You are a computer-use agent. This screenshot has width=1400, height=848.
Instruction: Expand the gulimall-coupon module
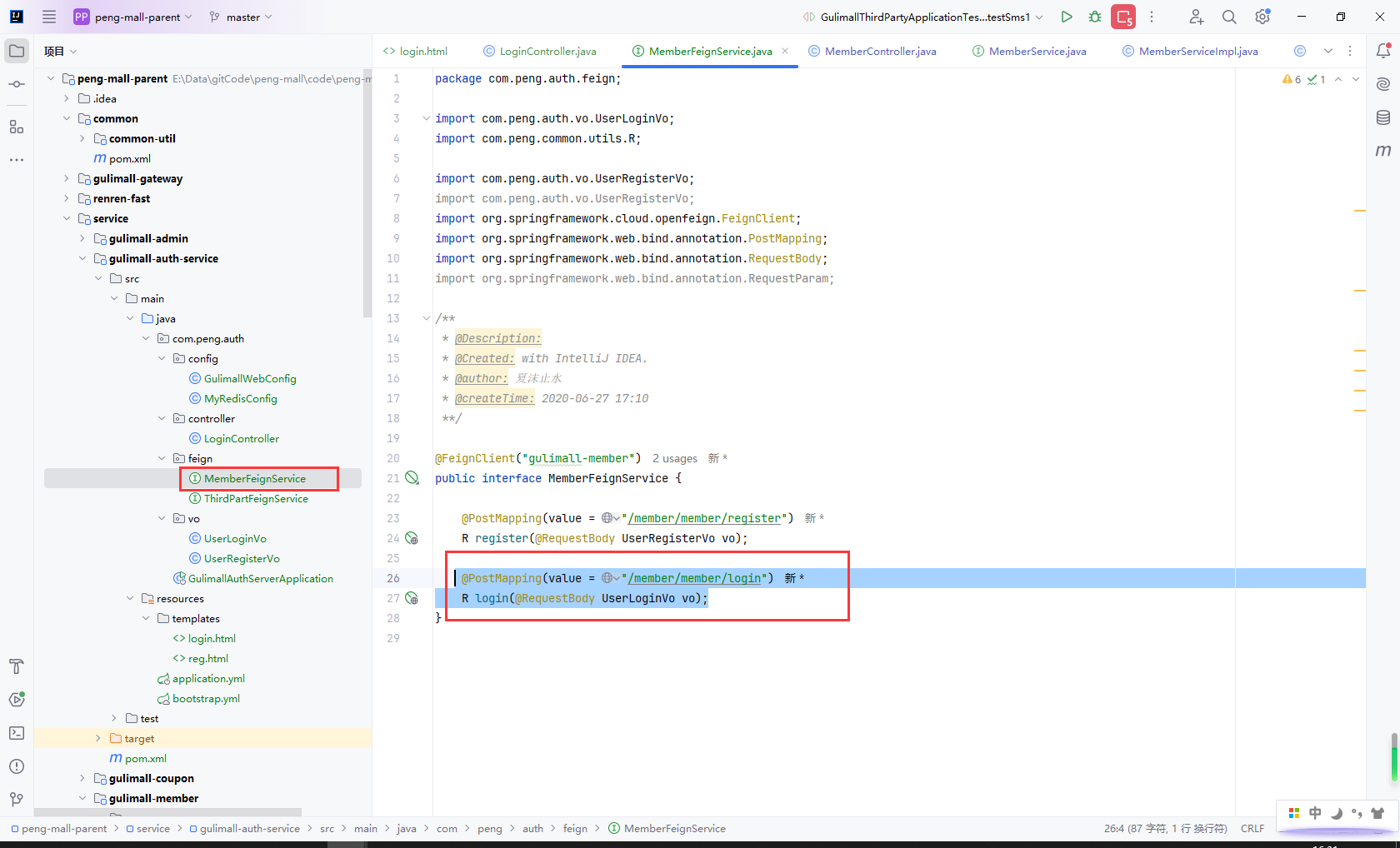[x=82, y=778]
